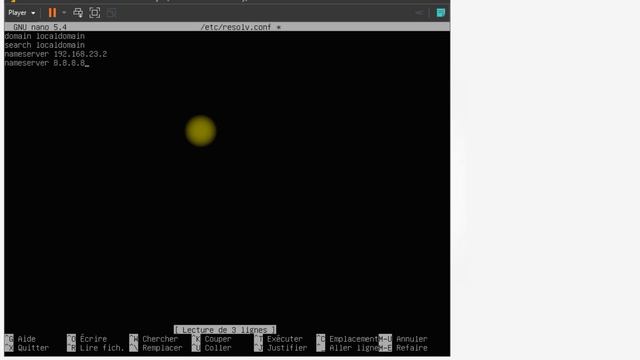The width and height of the screenshot is (640, 360).
Task: Place cursor on "search localdomain" line
Action: (x=45, y=45)
